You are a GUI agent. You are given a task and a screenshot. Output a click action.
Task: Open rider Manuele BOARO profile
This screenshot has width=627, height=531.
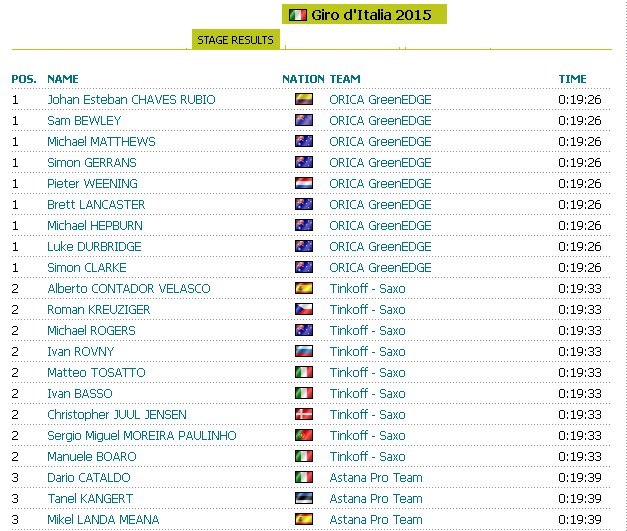92,456
